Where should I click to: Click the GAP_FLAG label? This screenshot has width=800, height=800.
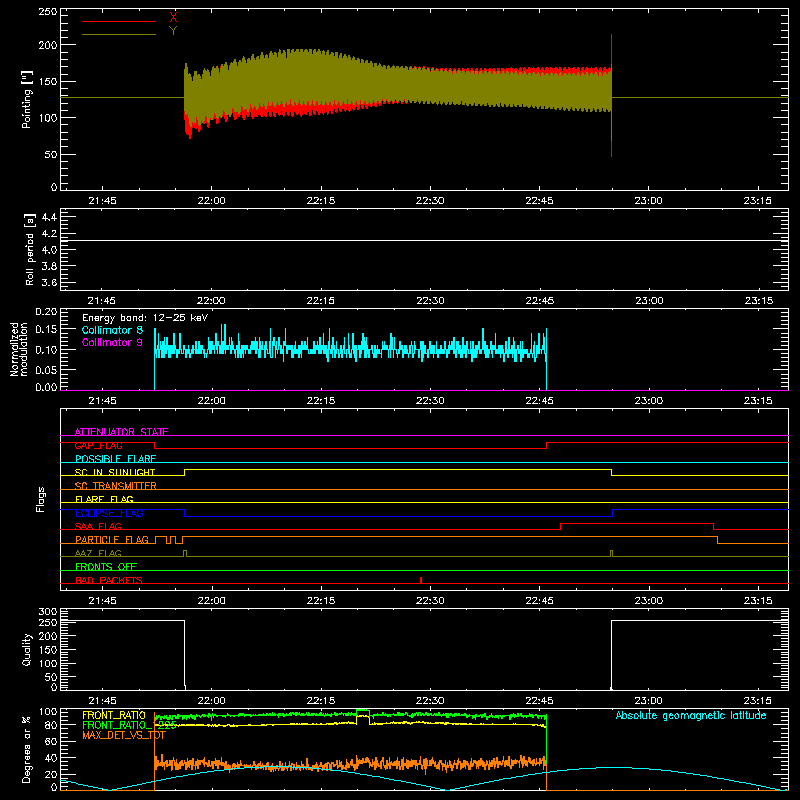(98, 445)
